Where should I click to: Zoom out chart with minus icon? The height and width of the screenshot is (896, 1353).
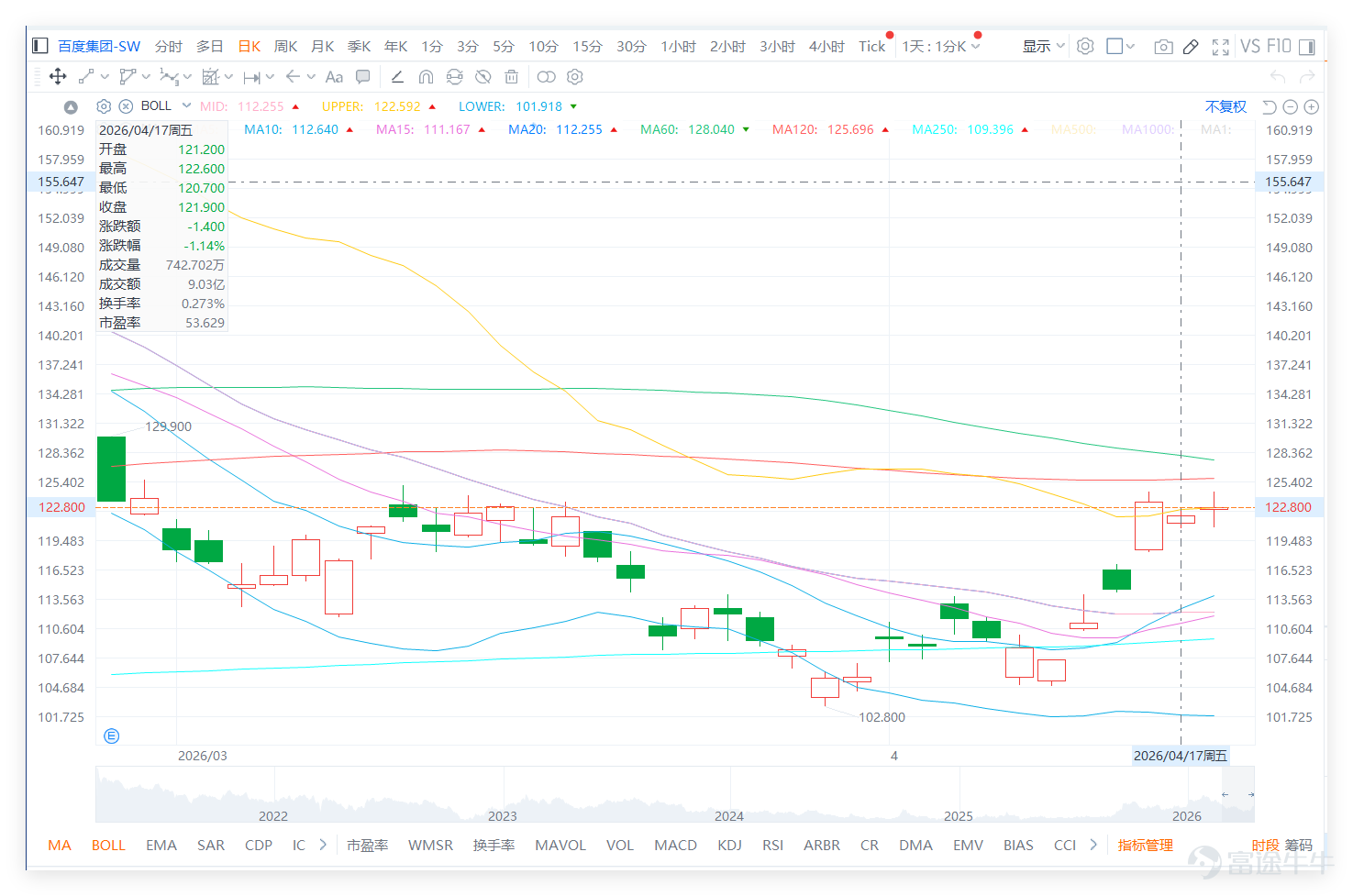tap(1290, 107)
